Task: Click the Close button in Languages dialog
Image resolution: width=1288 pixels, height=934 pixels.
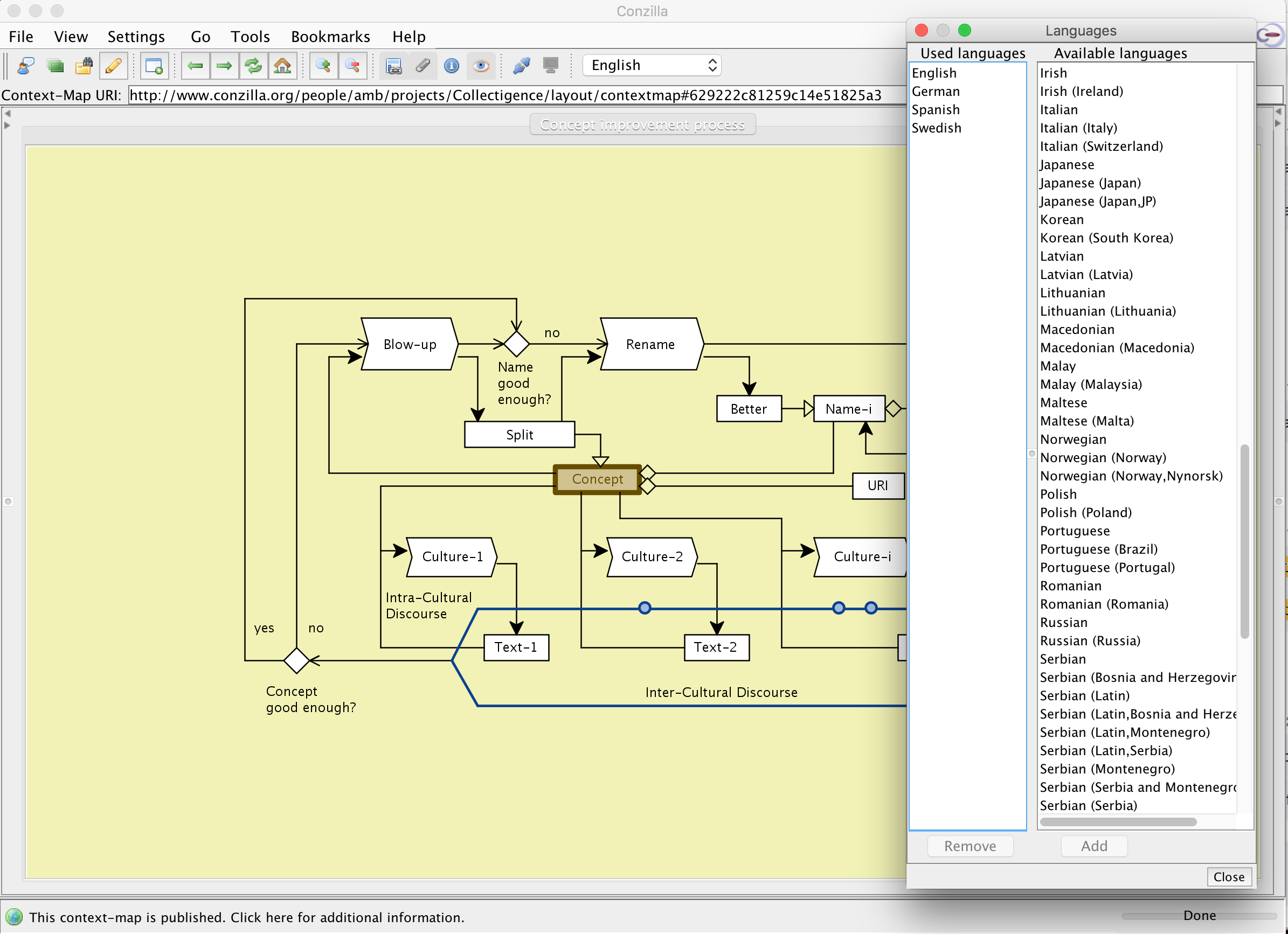Action: coord(1228,877)
